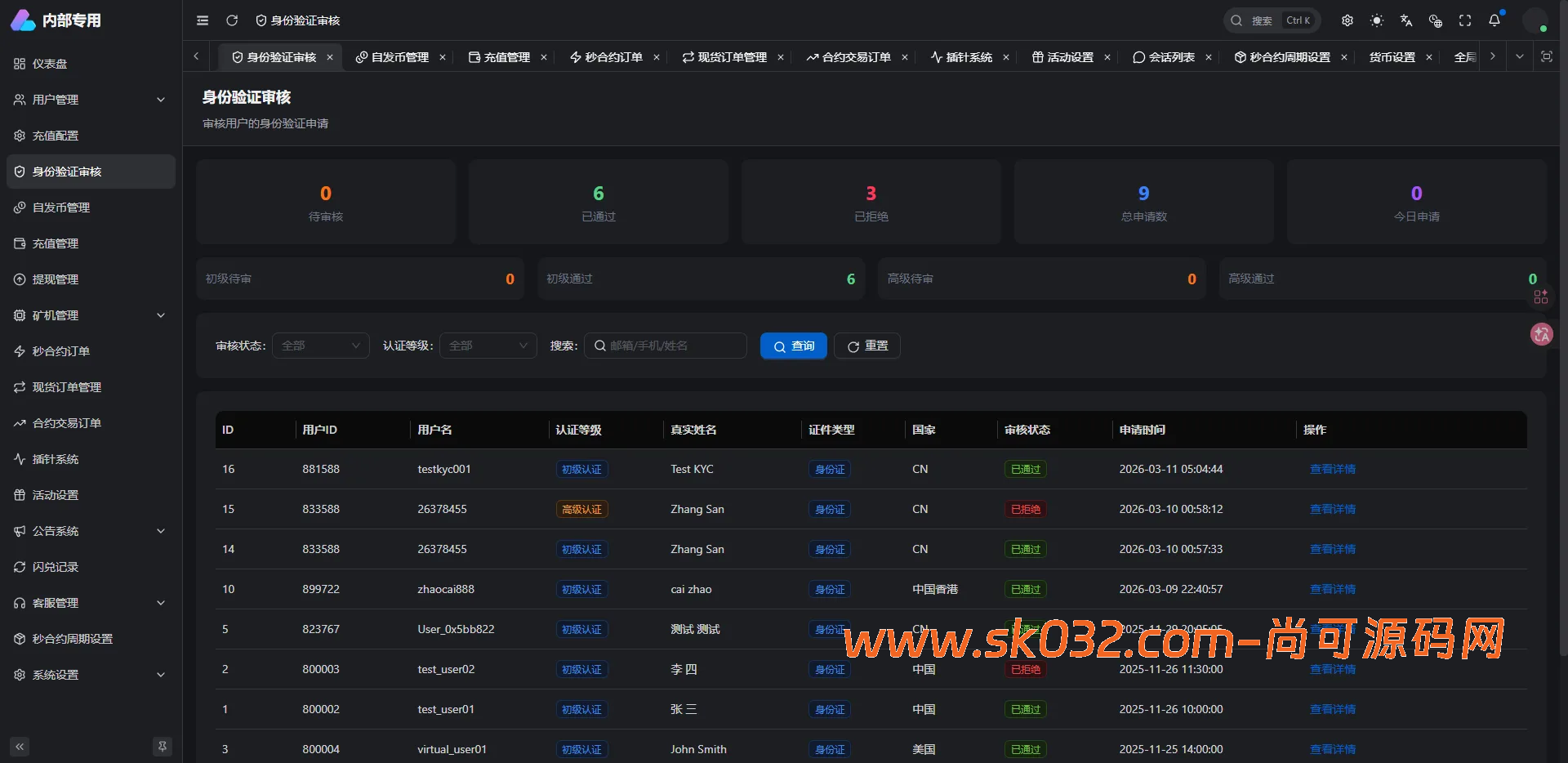Viewport: 1568px width, 763px height.
Task: Open the 认证等级 filter dropdown
Action: pos(488,346)
